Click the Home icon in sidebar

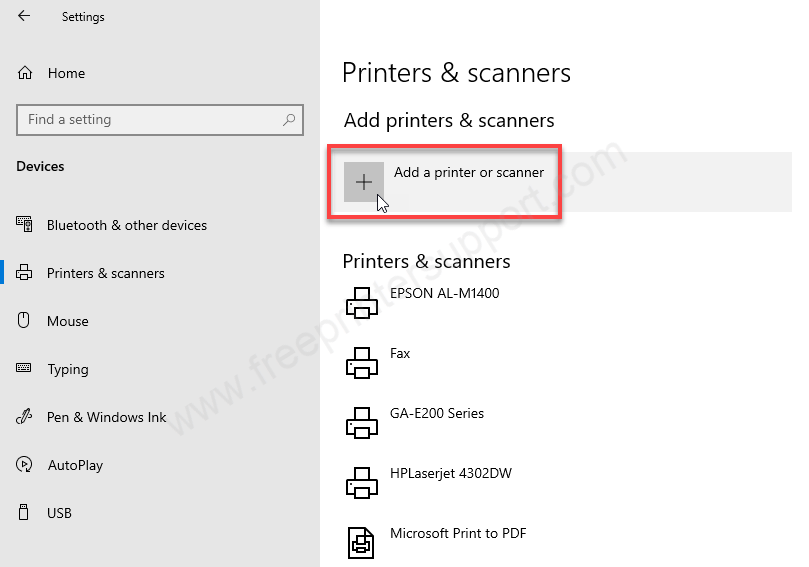pos(25,73)
